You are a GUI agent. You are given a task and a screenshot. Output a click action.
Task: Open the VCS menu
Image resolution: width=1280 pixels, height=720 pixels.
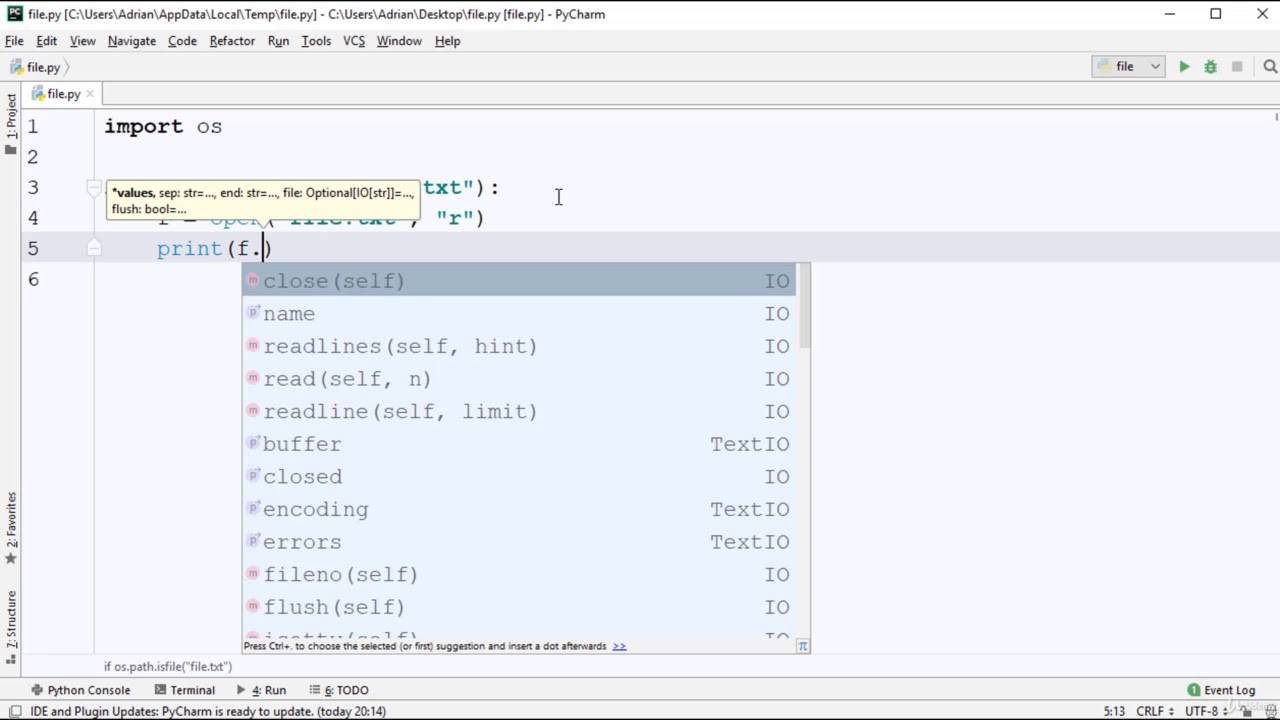(354, 41)
